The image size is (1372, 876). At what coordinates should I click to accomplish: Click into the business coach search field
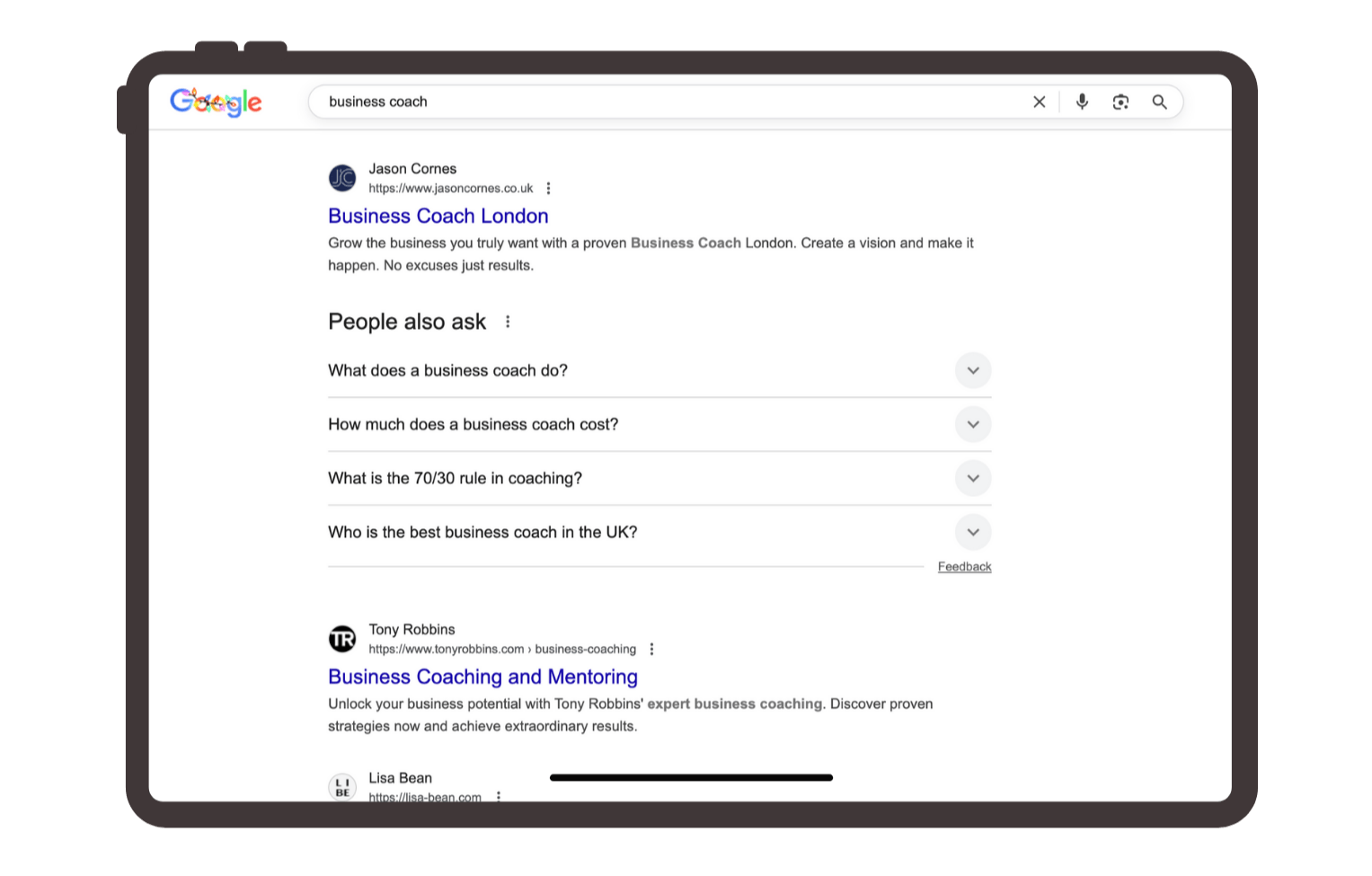665,102
